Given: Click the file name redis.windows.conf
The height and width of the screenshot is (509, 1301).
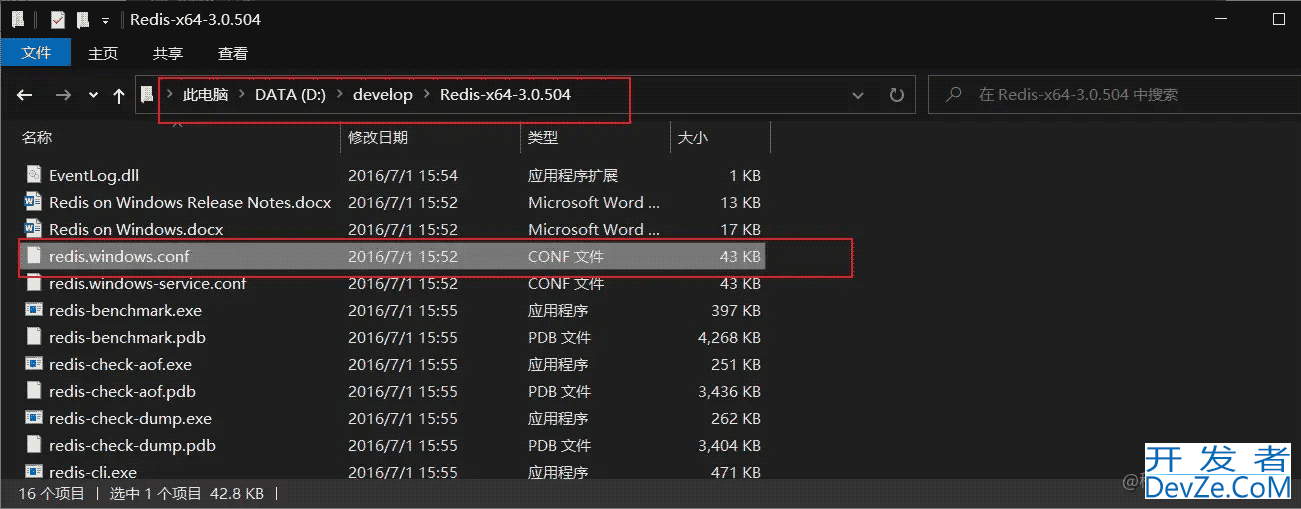Looking at the screenshot, I should (119, 256).
